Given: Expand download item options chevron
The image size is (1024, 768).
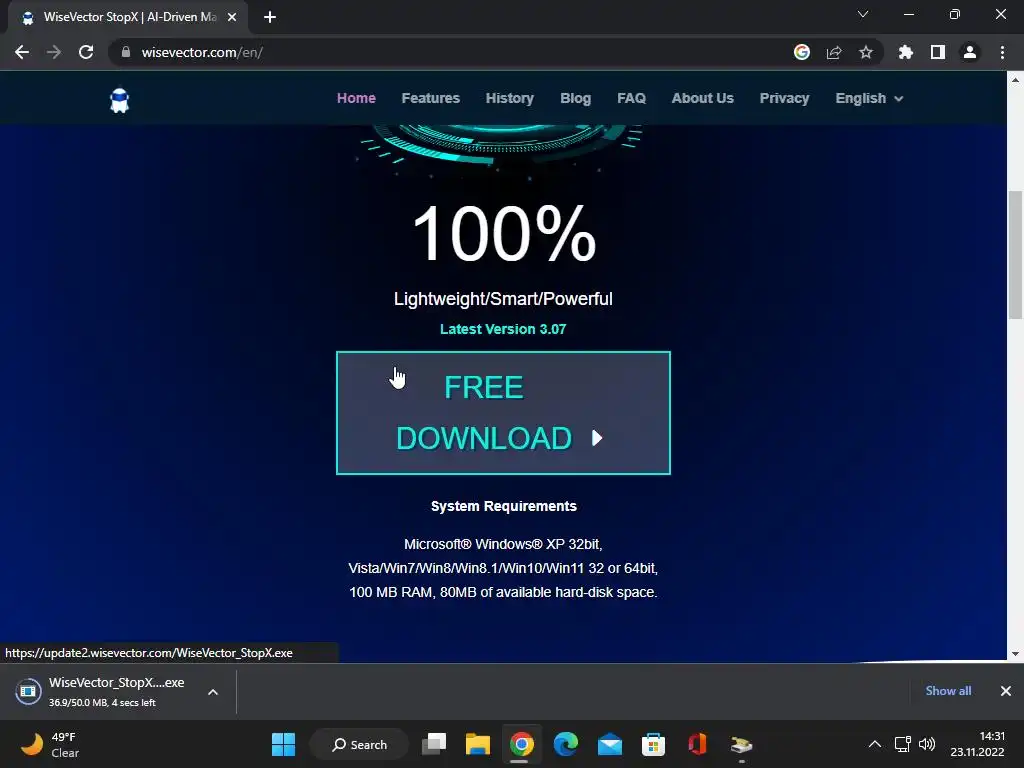Looking at the screenshot, I should [x=213, y=692].
